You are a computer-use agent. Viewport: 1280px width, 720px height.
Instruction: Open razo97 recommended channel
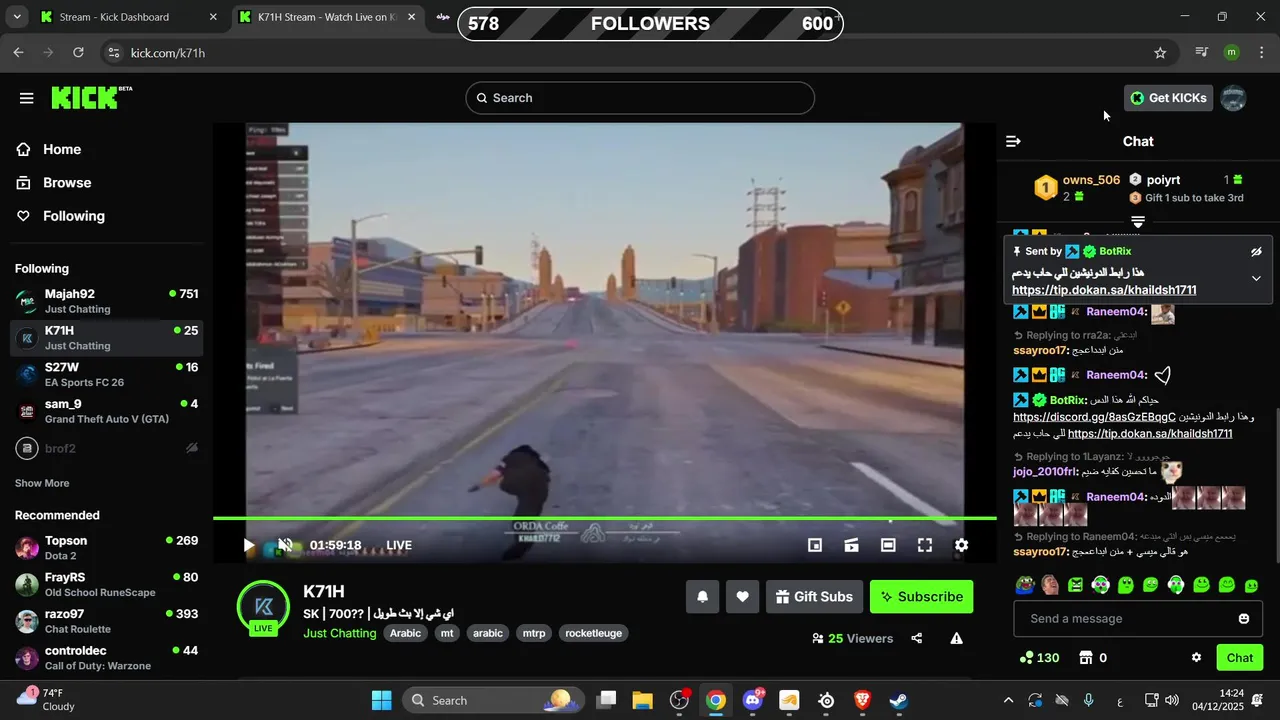click(107, 621)
